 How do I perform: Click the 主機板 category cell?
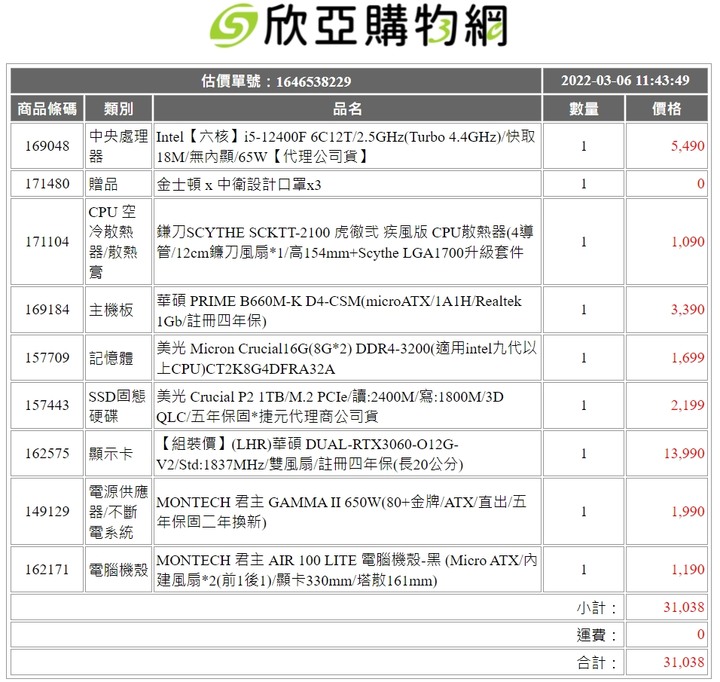[118, 310]
